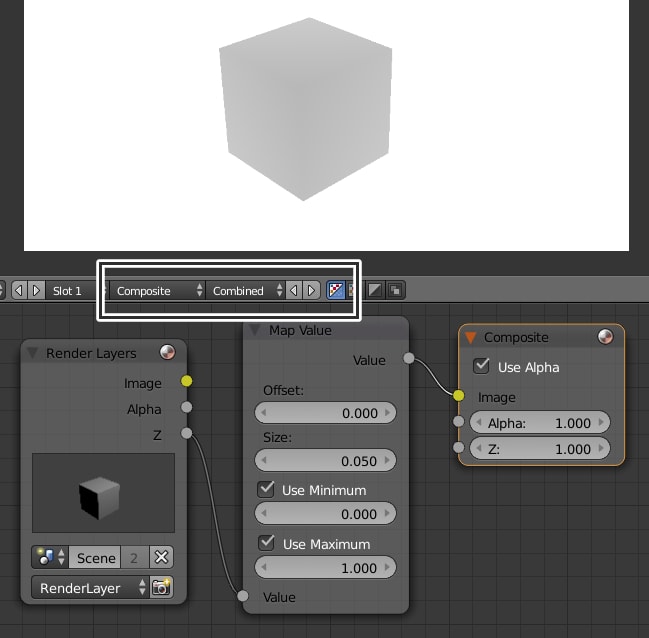Screen dimensions: 649x638
Task: Click Render Layers Image output socket
Action: coord(187,381)
